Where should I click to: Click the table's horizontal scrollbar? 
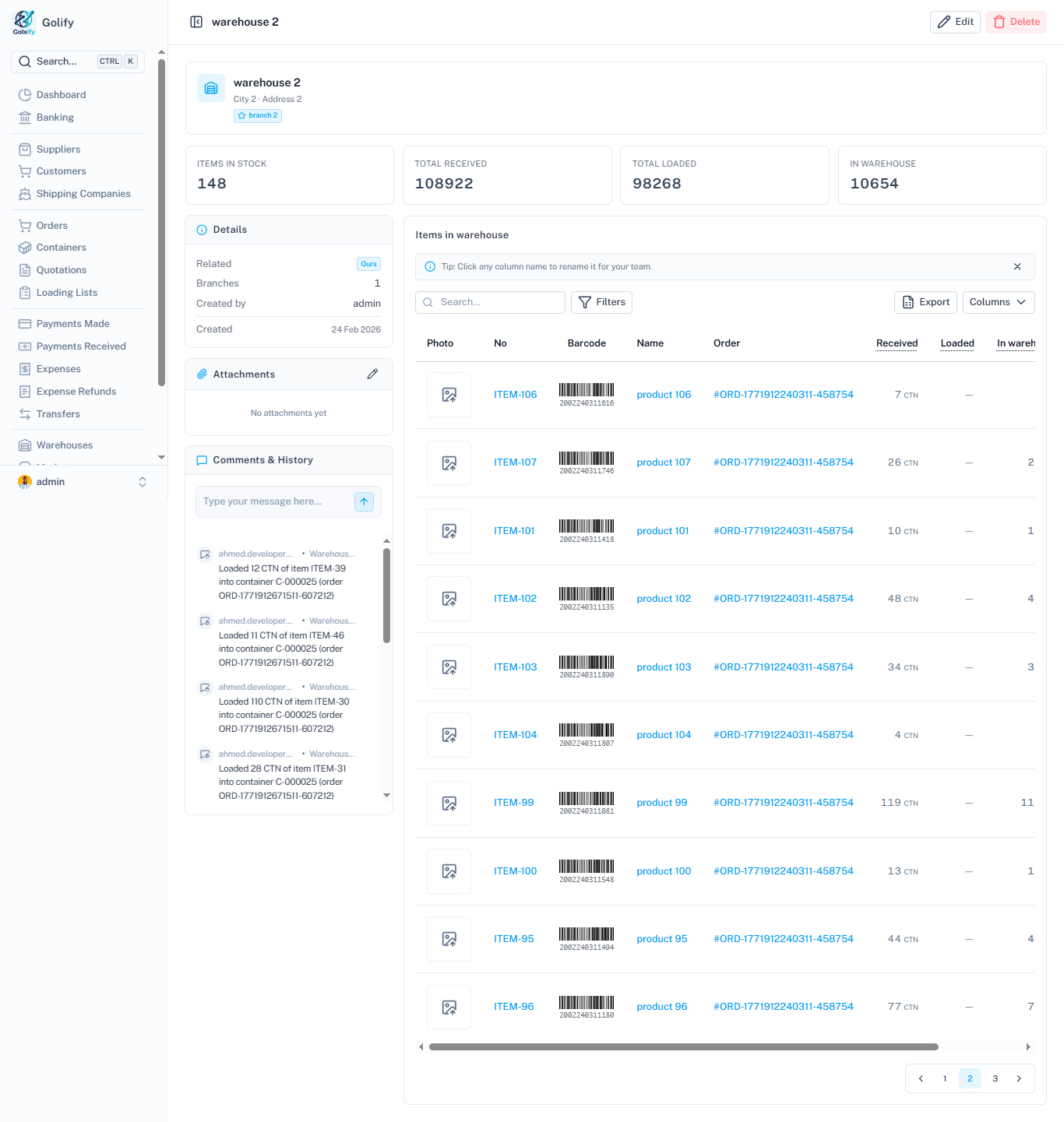click(683, 1047)
